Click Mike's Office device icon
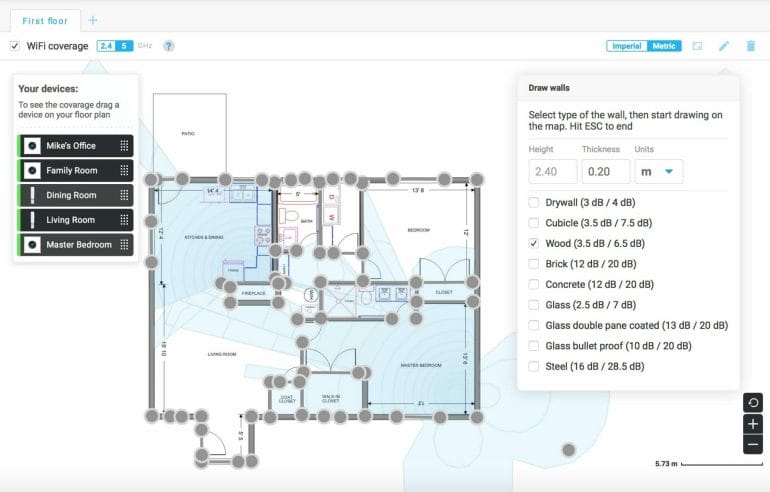Viewport: 770px width, 492px height. click(x=32, y=146)
